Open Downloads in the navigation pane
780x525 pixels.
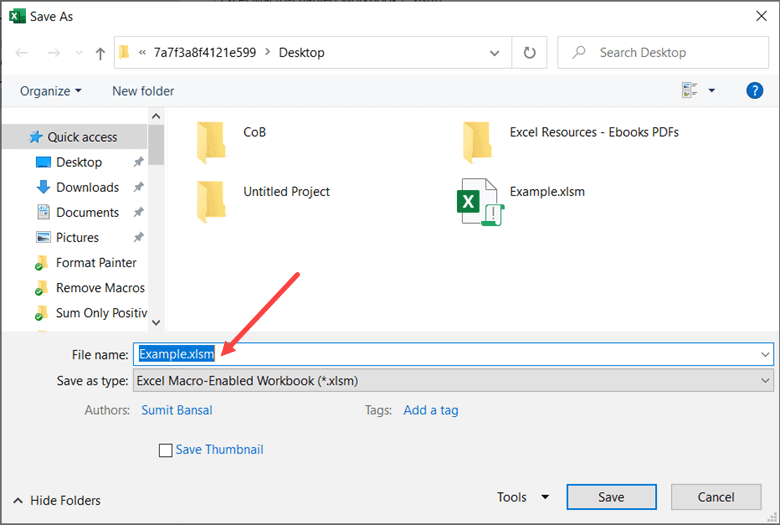(x=87, y=187)
